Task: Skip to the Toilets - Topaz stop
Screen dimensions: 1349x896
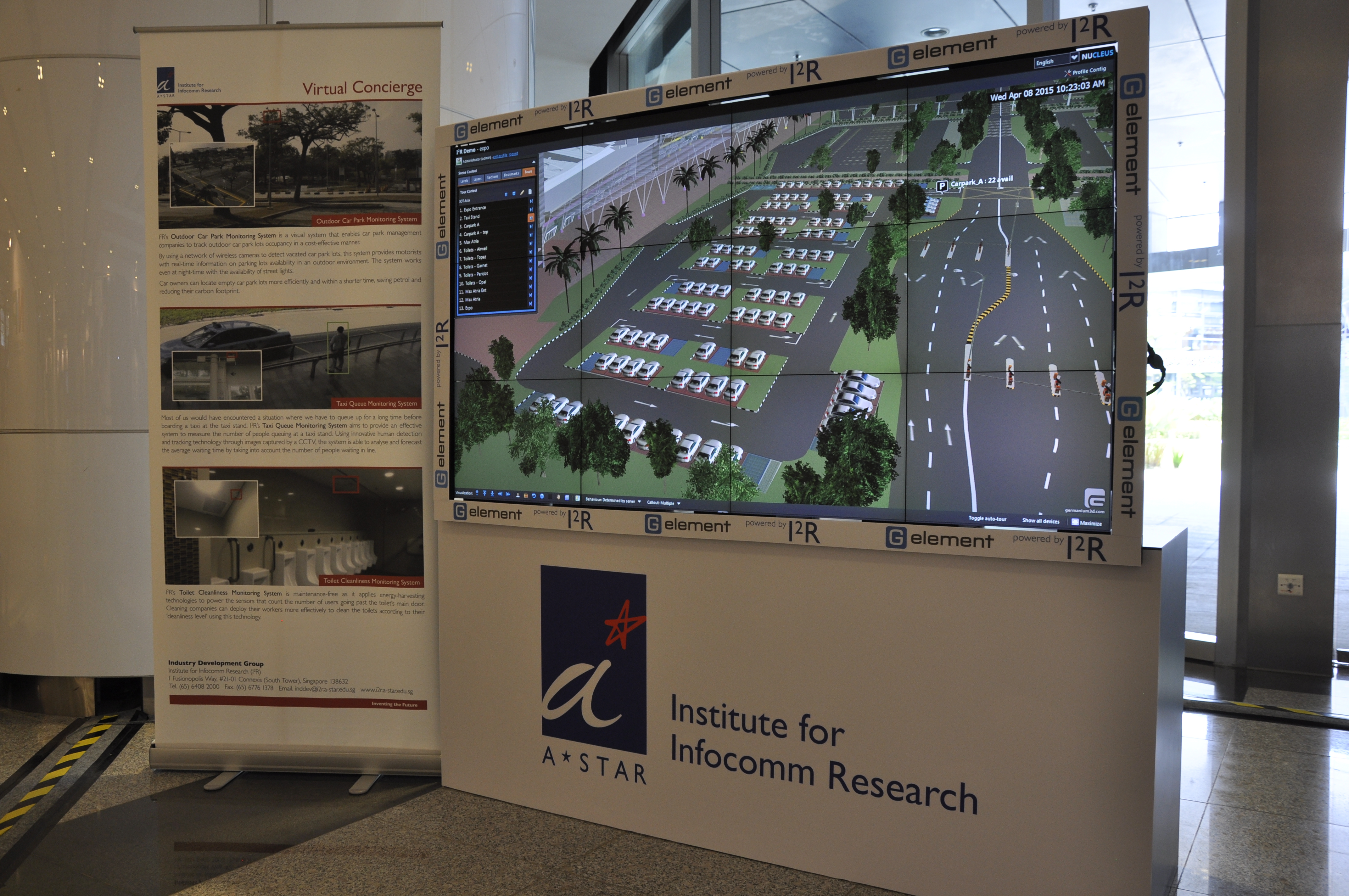Action: tap(531, 261)
